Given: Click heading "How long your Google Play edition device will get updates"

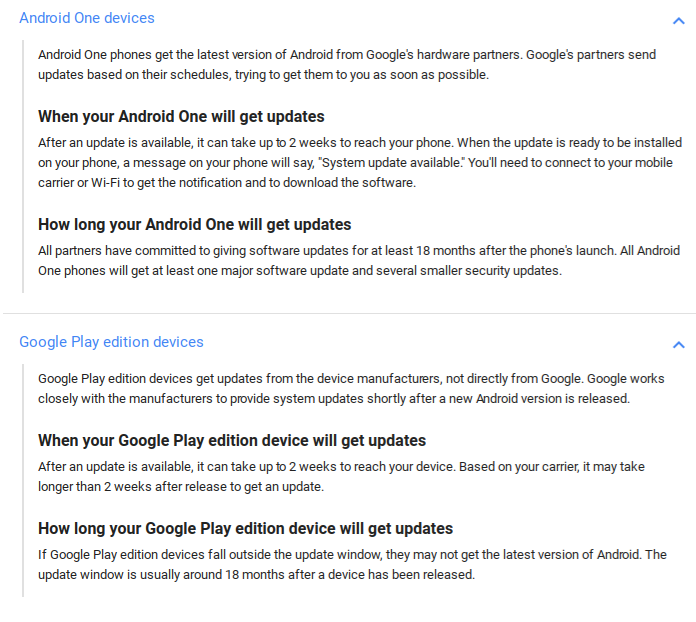Looking at the screenshot, I should [245, 528].
